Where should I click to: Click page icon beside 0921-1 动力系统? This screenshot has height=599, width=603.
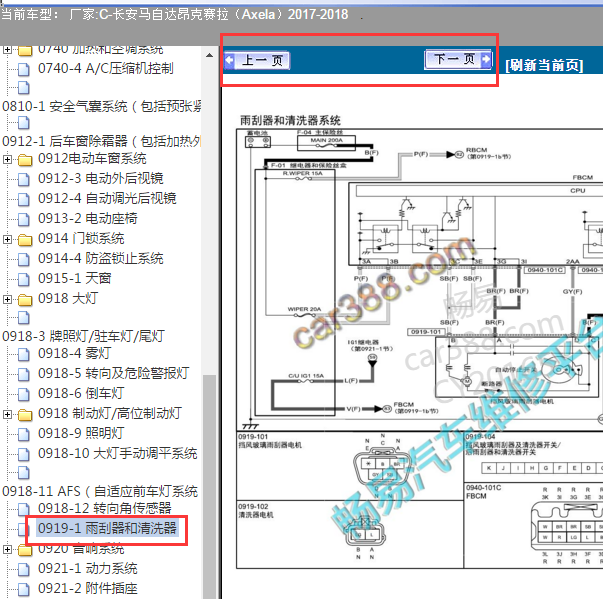tap(24, 569)
